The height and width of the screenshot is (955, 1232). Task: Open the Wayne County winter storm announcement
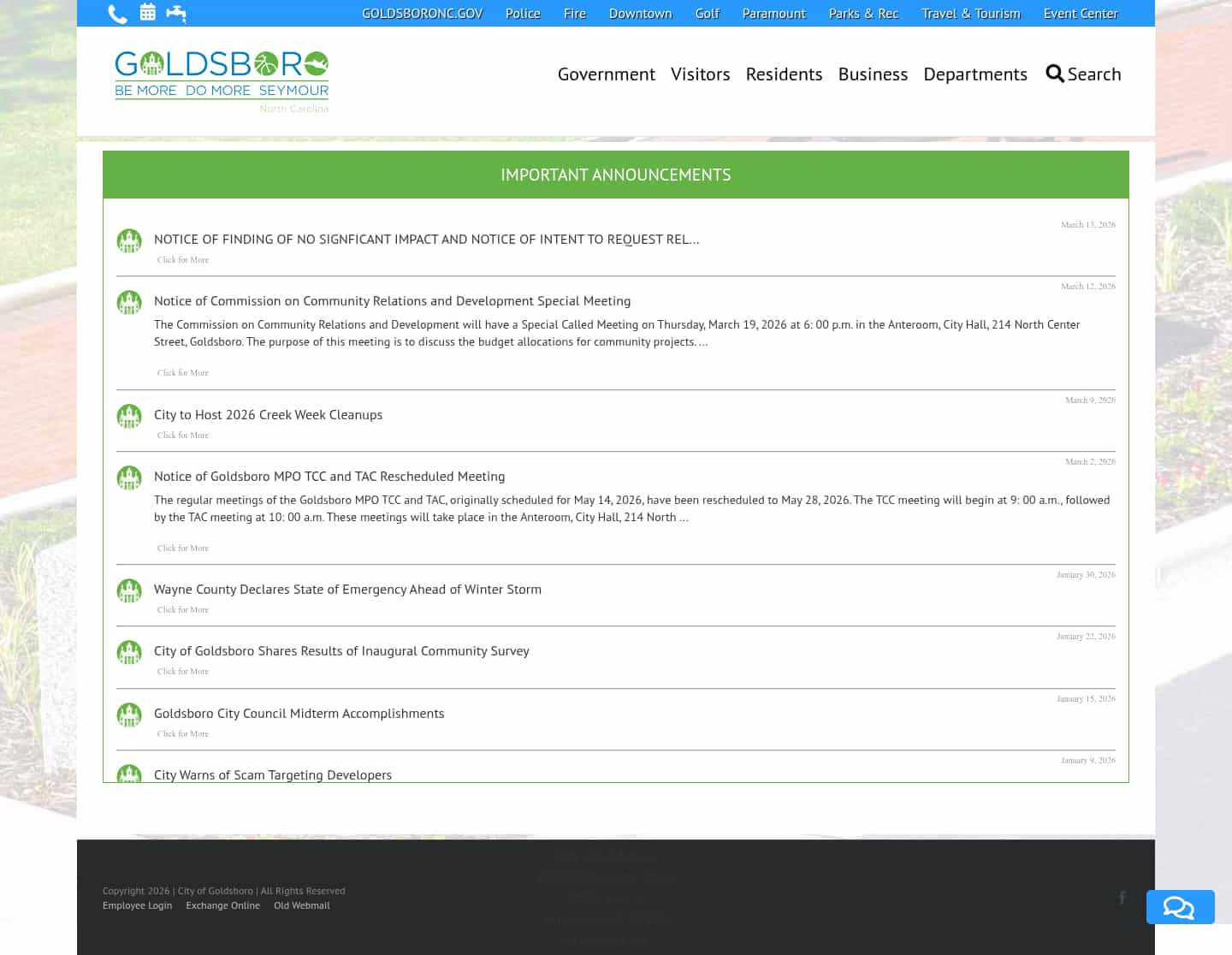coord(347,589)
